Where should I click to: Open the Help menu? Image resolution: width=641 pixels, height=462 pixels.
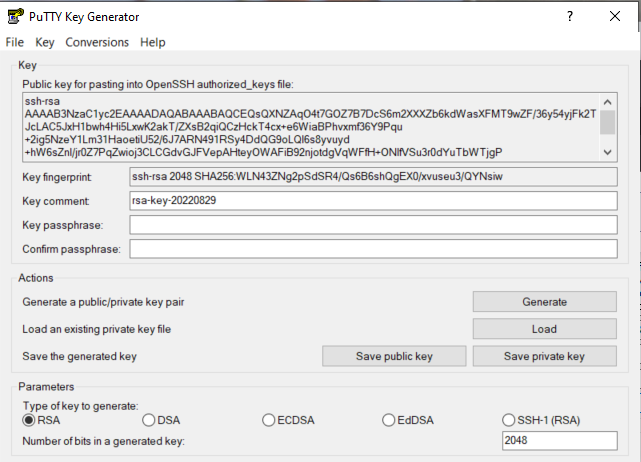click(152, 42)
